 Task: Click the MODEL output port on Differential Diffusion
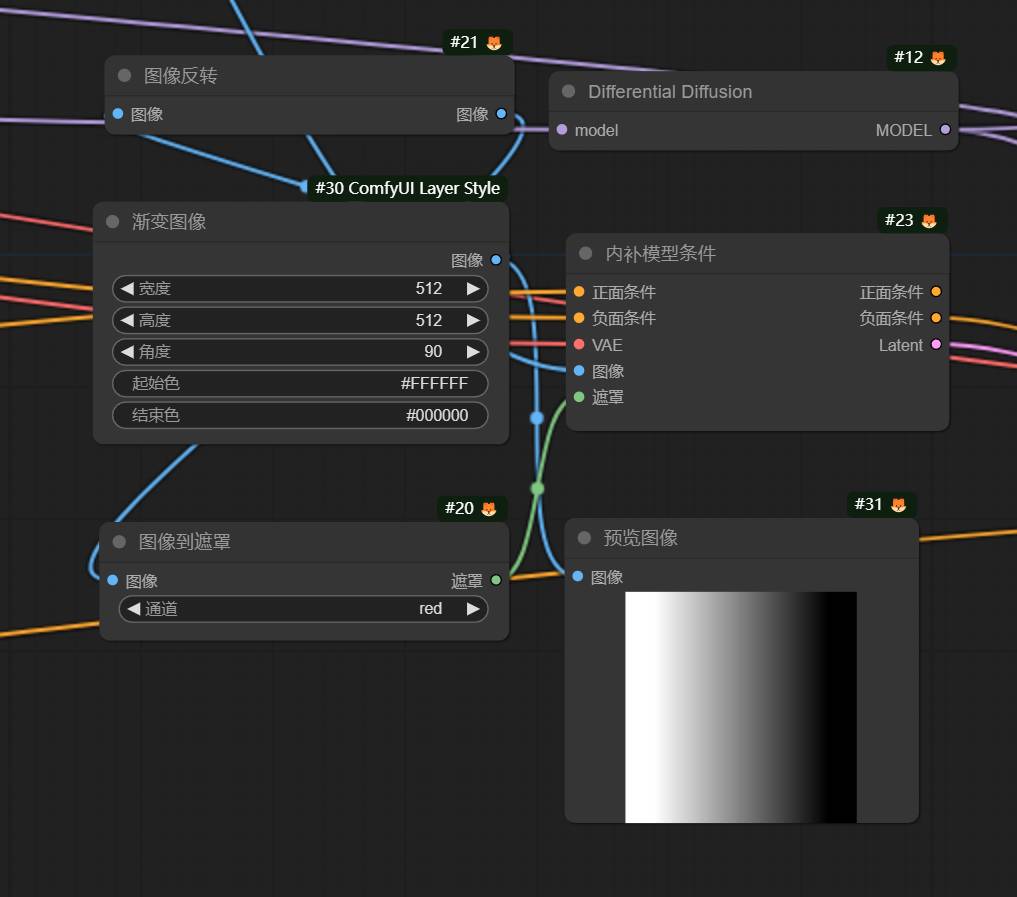pos(945,130)
